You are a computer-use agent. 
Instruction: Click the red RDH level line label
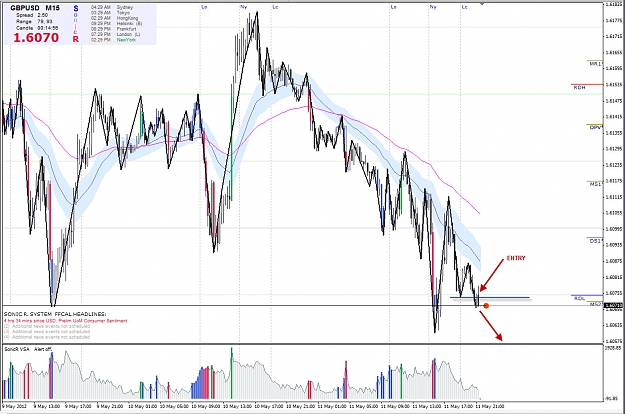tap(579, 87)
